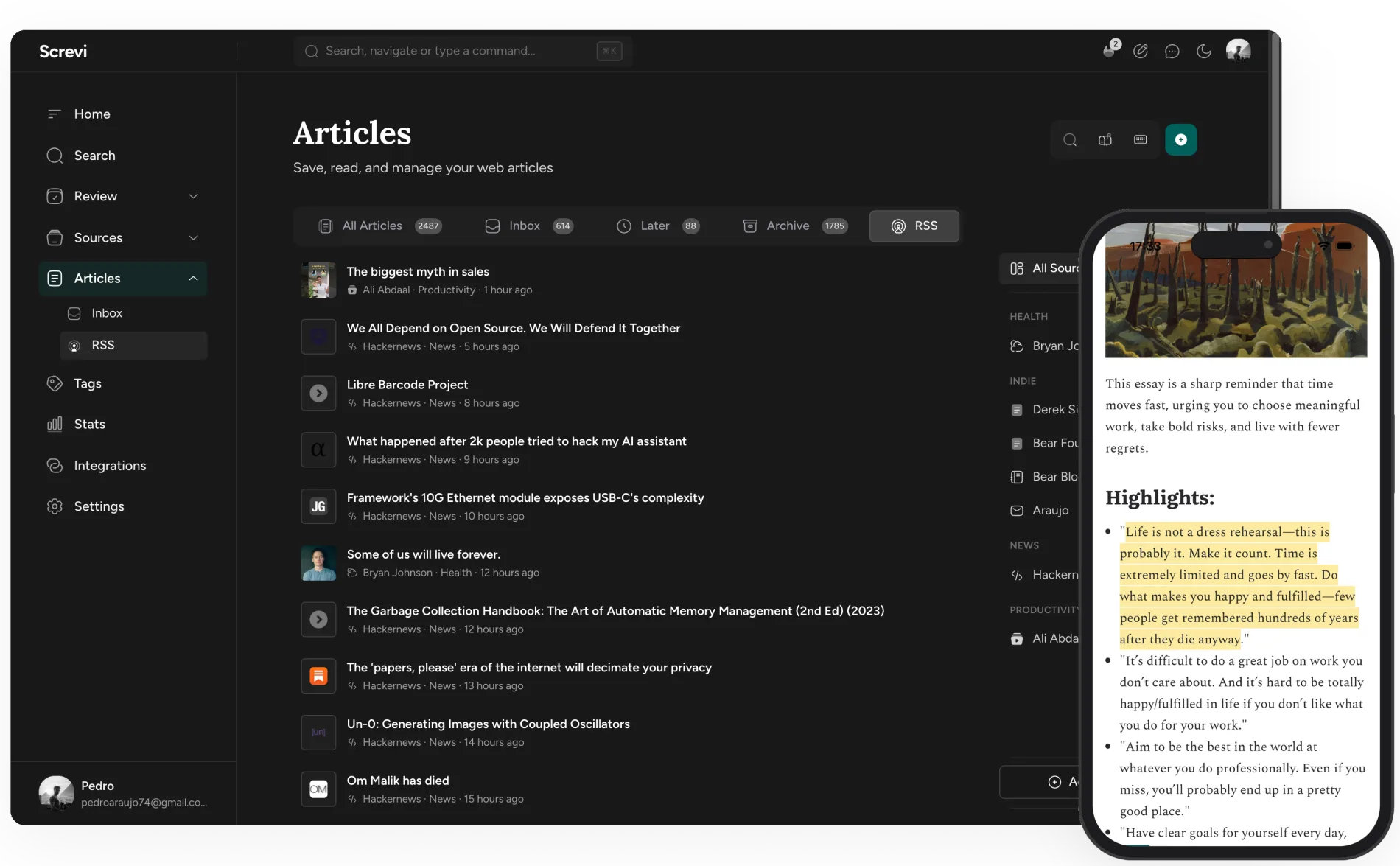The height and width of the screenshot is (866, 1400).
Task: Click play icon beside Garbage Collection Handbook
Action: (x=318, y=620)
